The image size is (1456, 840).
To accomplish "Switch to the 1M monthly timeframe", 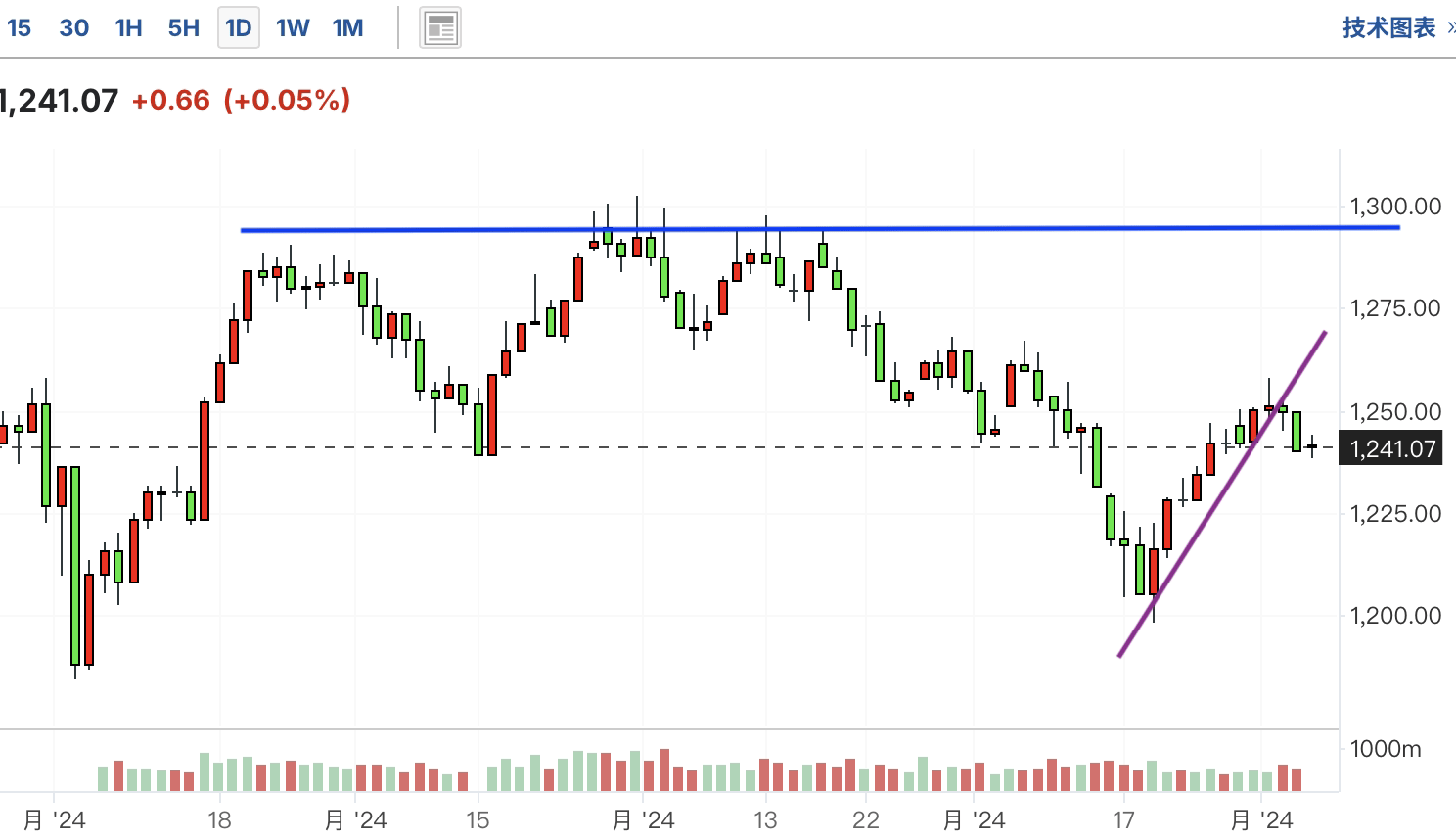I will point(347,28).
